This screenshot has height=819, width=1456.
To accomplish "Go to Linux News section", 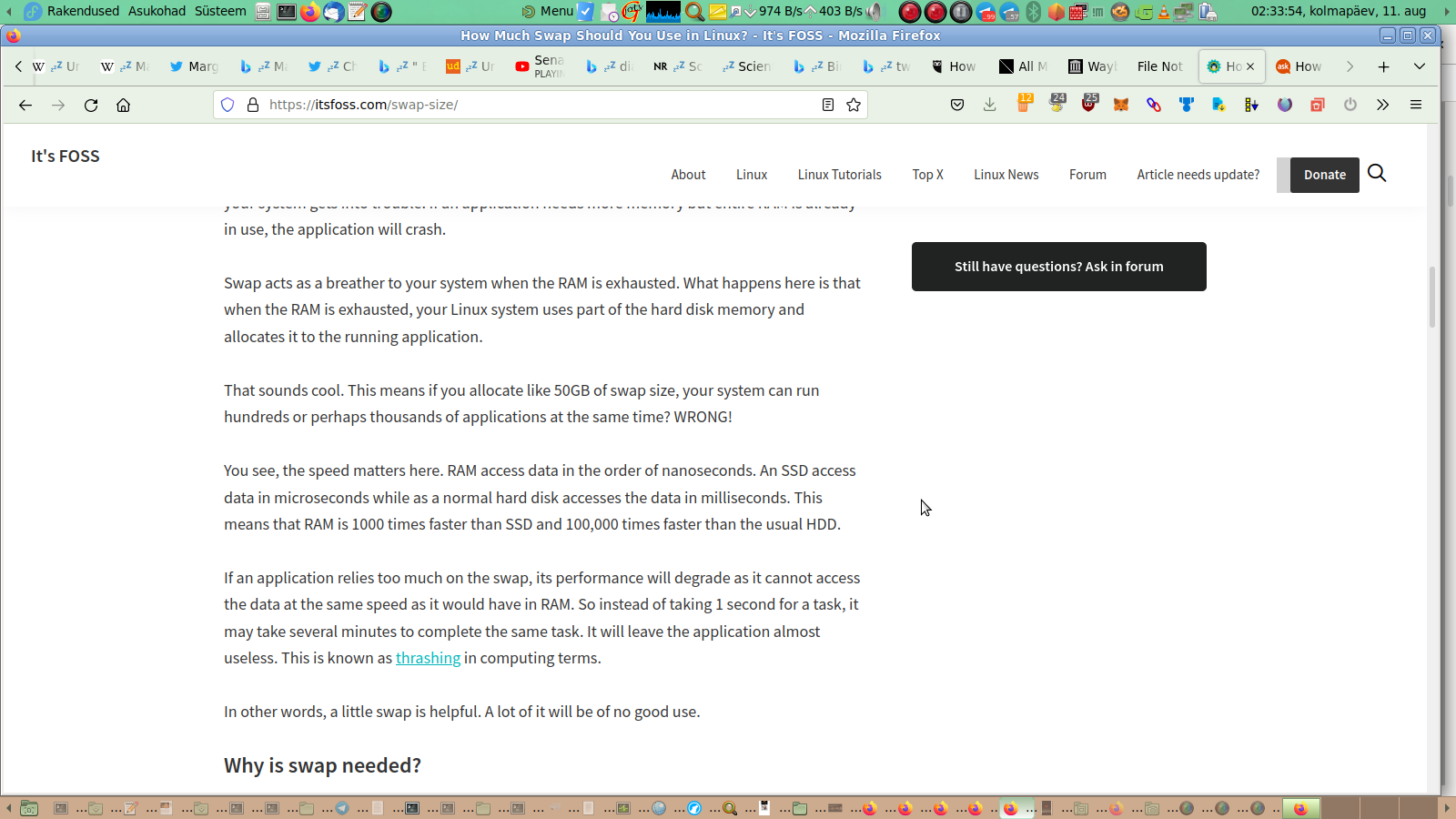I will [x=1006, y=175].
